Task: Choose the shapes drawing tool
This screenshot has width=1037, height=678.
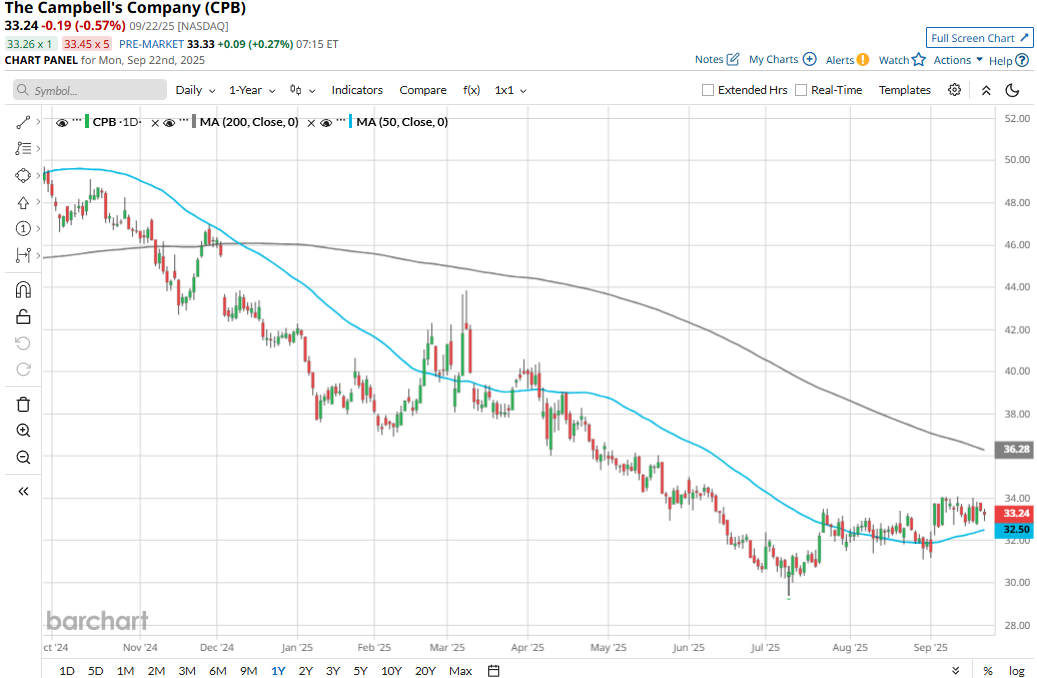Action: click(22, 175)
